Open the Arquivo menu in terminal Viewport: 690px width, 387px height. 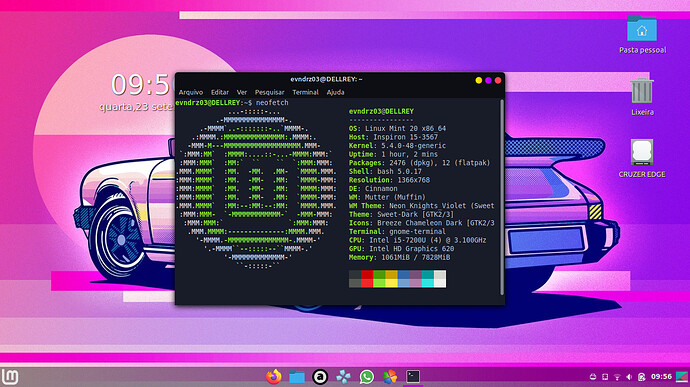click(191, 92)
